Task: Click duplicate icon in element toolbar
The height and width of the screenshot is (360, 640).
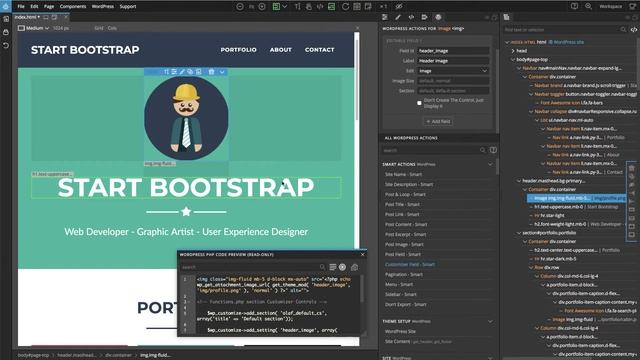Action: (190, 72)
